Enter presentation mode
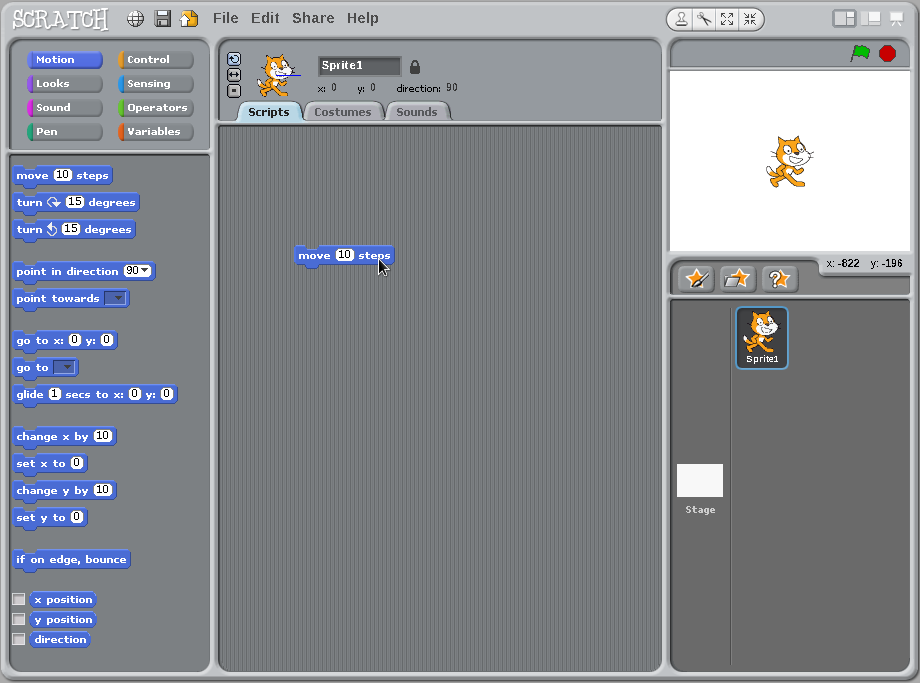The image size is (920, 683). [x=897, y=19]
